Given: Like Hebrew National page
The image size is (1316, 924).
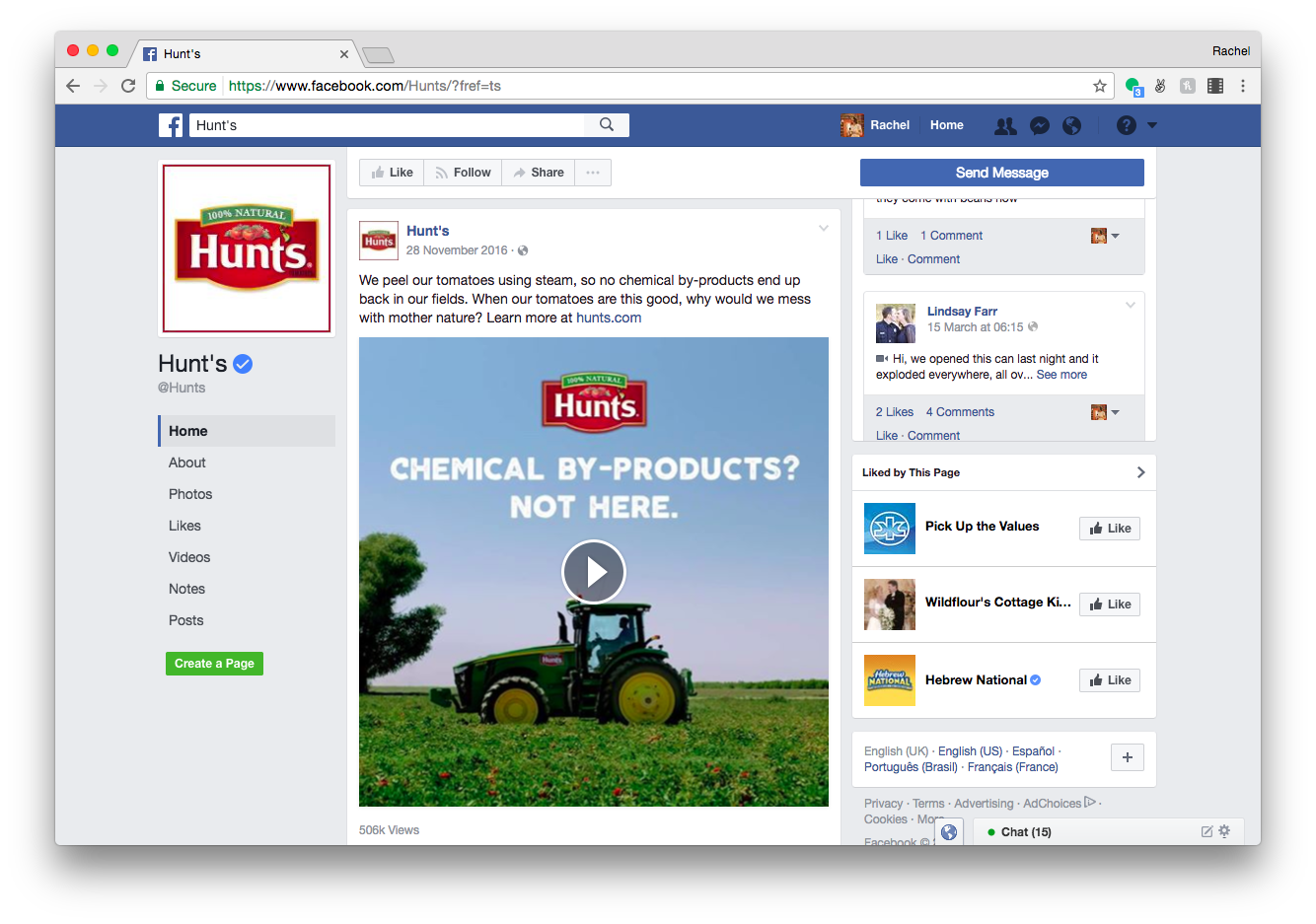Looking at the screenshot, I should 1110,680.
